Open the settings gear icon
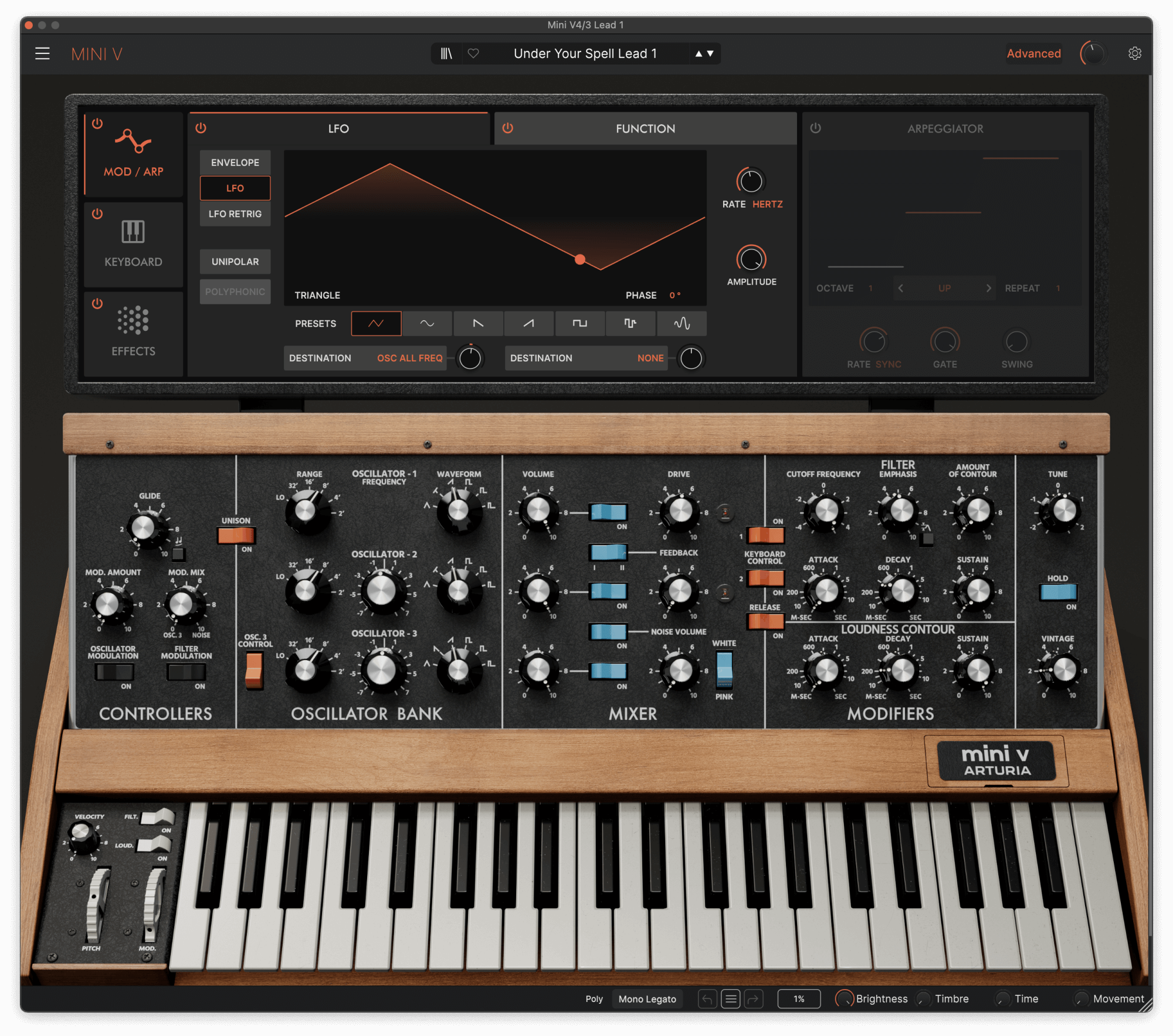 (x=1134, y=53)
